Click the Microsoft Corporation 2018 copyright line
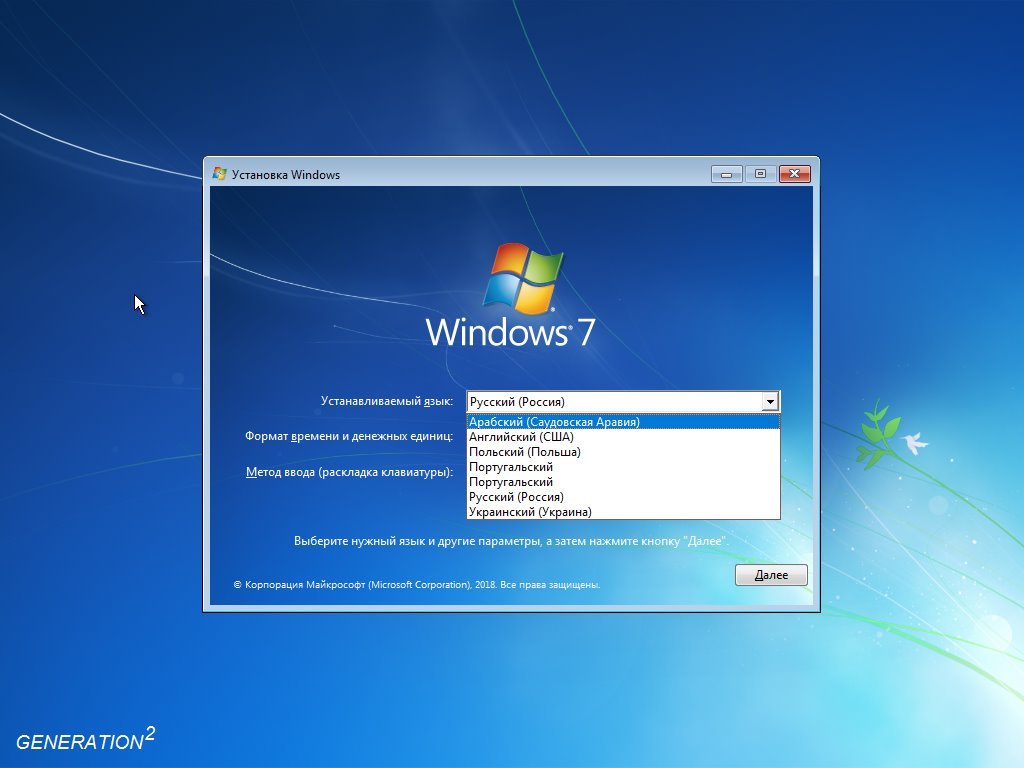The image size is (1024, 768). pyautogui.click(x=417, y=584)
